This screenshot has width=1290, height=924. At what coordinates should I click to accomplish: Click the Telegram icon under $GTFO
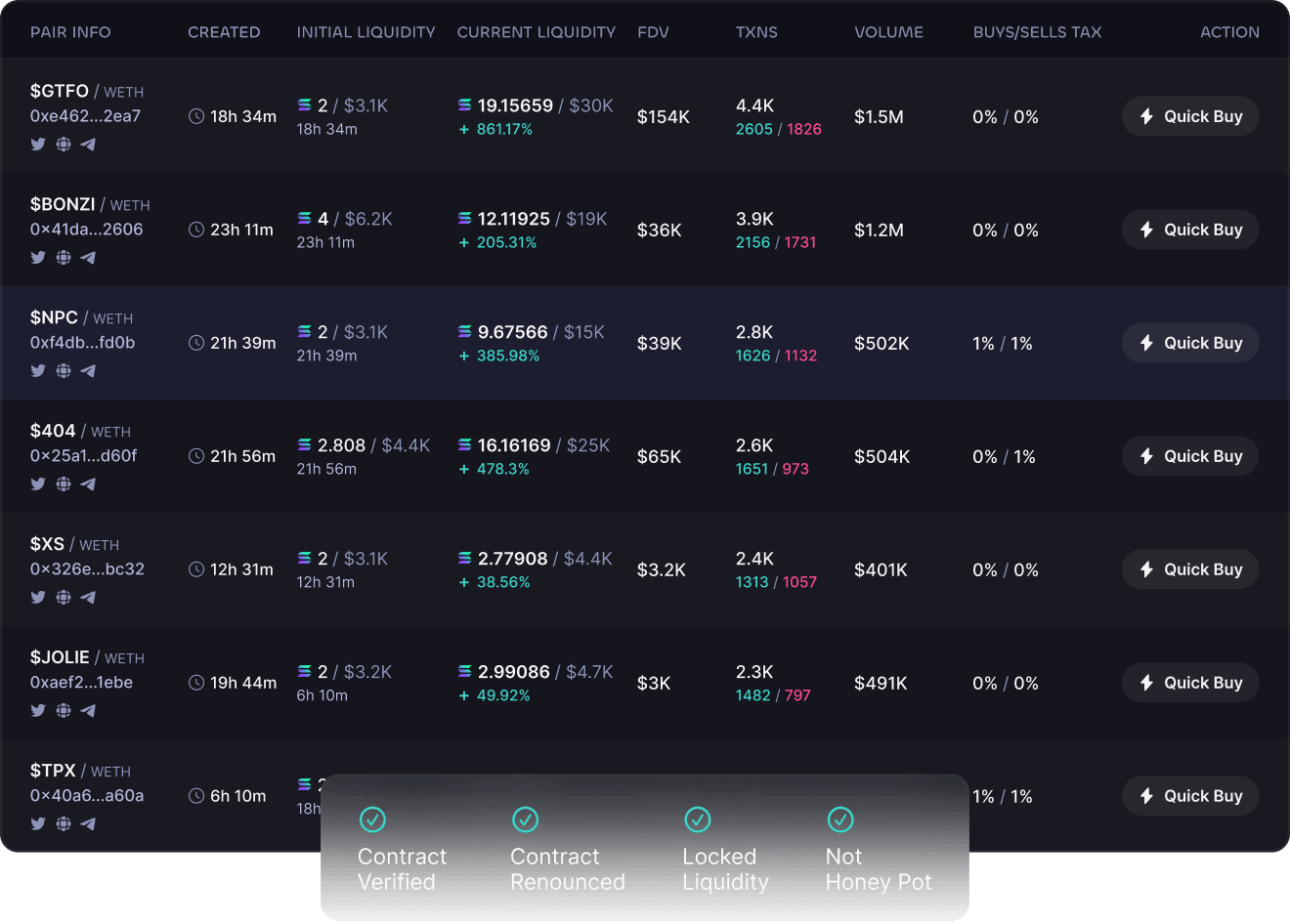[88, 145]
